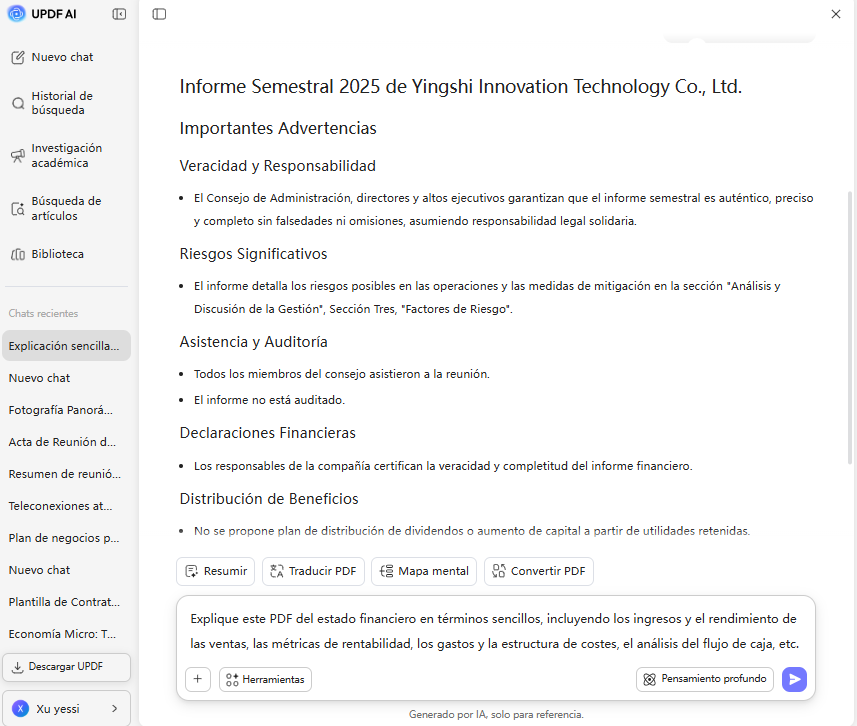
Task: Click the Biblioteca books icon
Action: (18, 255)
